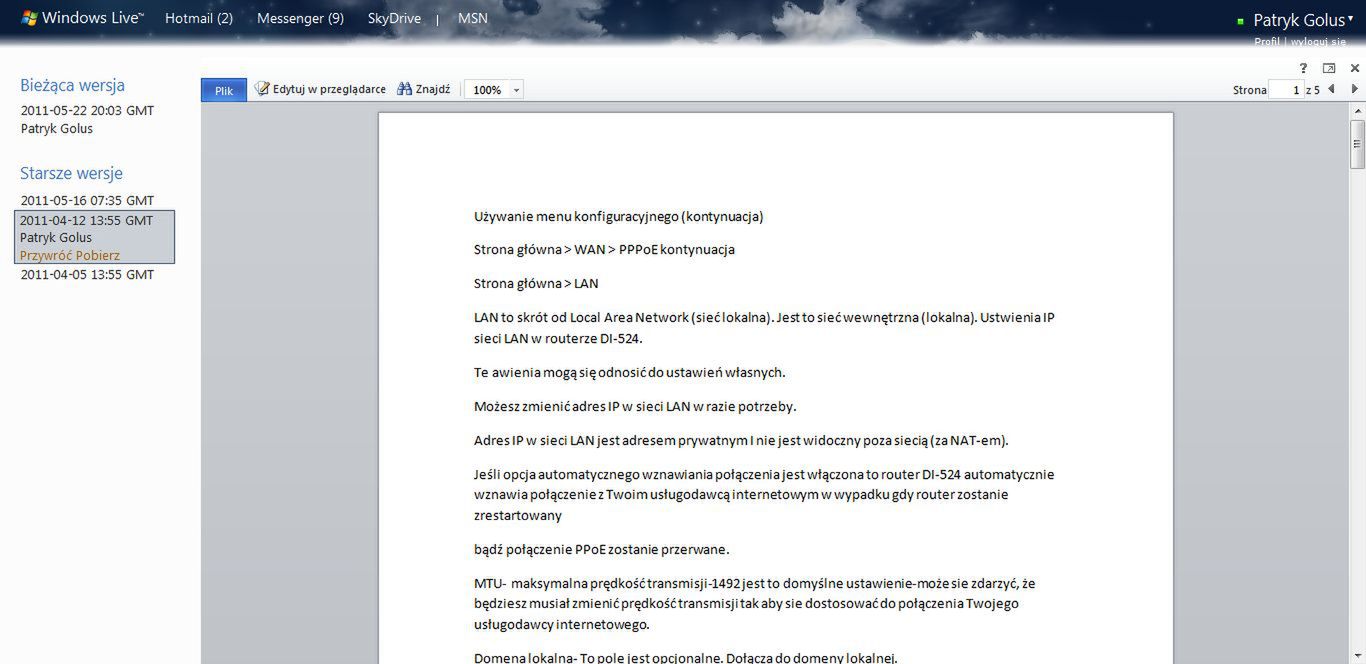Go to next page arrow

[x=1355, y=89]
